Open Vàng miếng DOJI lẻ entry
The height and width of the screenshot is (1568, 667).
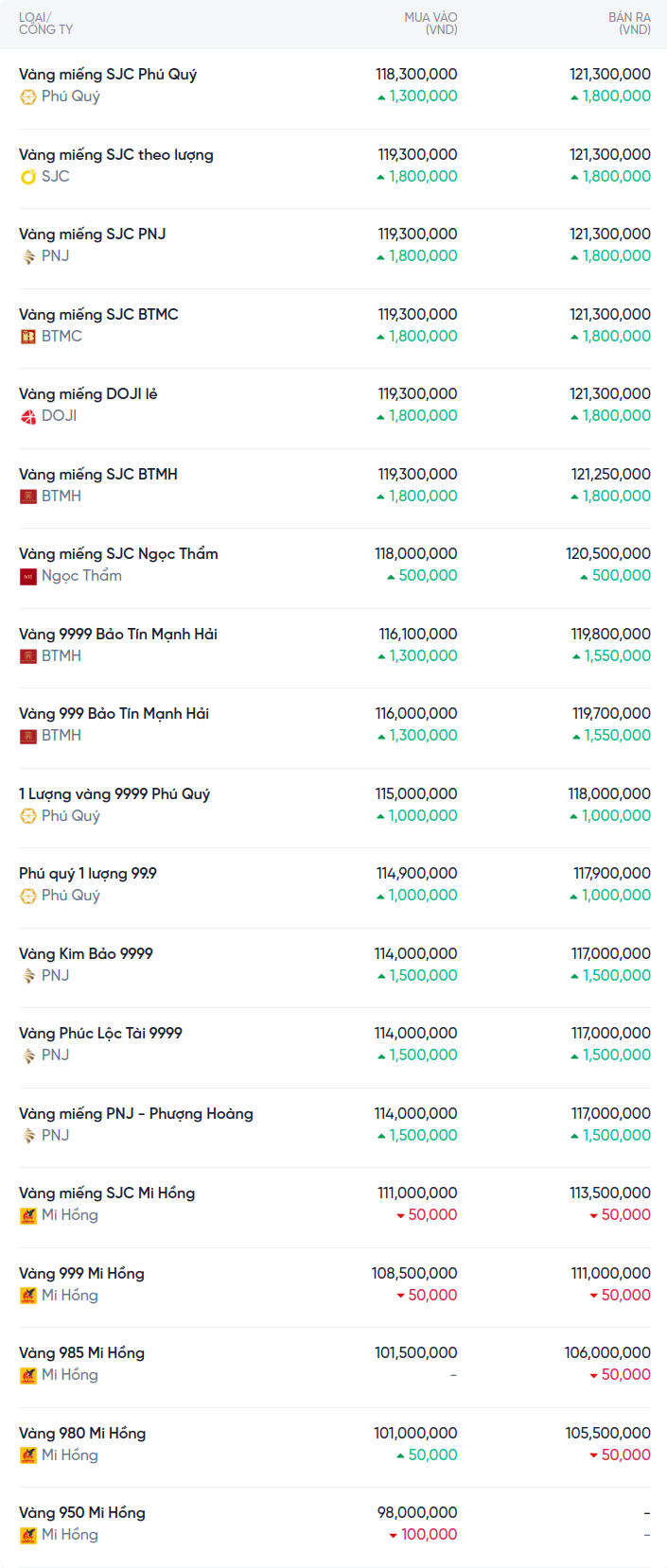pos(88,394)
